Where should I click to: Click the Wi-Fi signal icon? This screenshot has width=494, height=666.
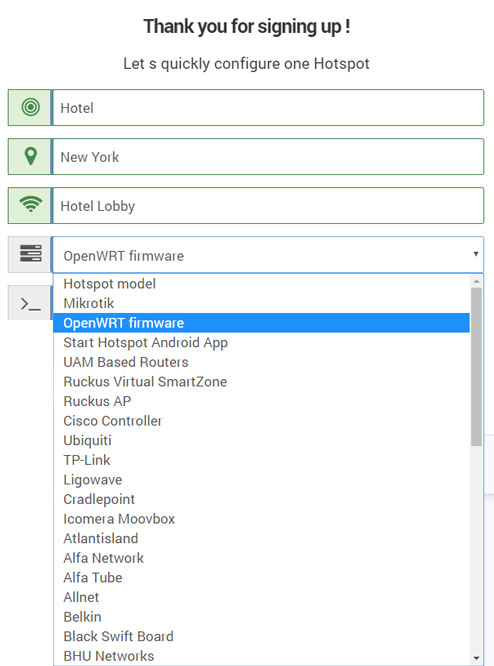pos(31,205)
